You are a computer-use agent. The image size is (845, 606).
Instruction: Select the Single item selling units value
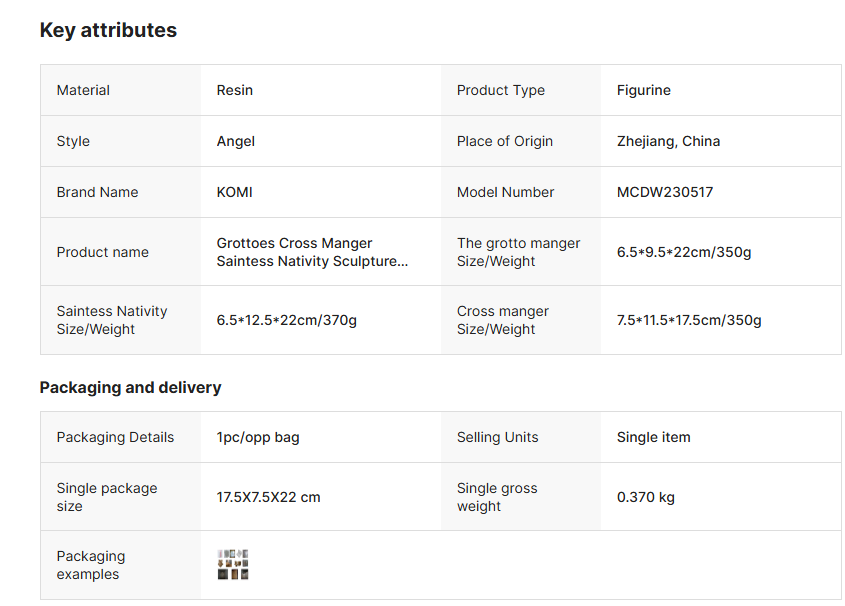[x=654, y=437]
